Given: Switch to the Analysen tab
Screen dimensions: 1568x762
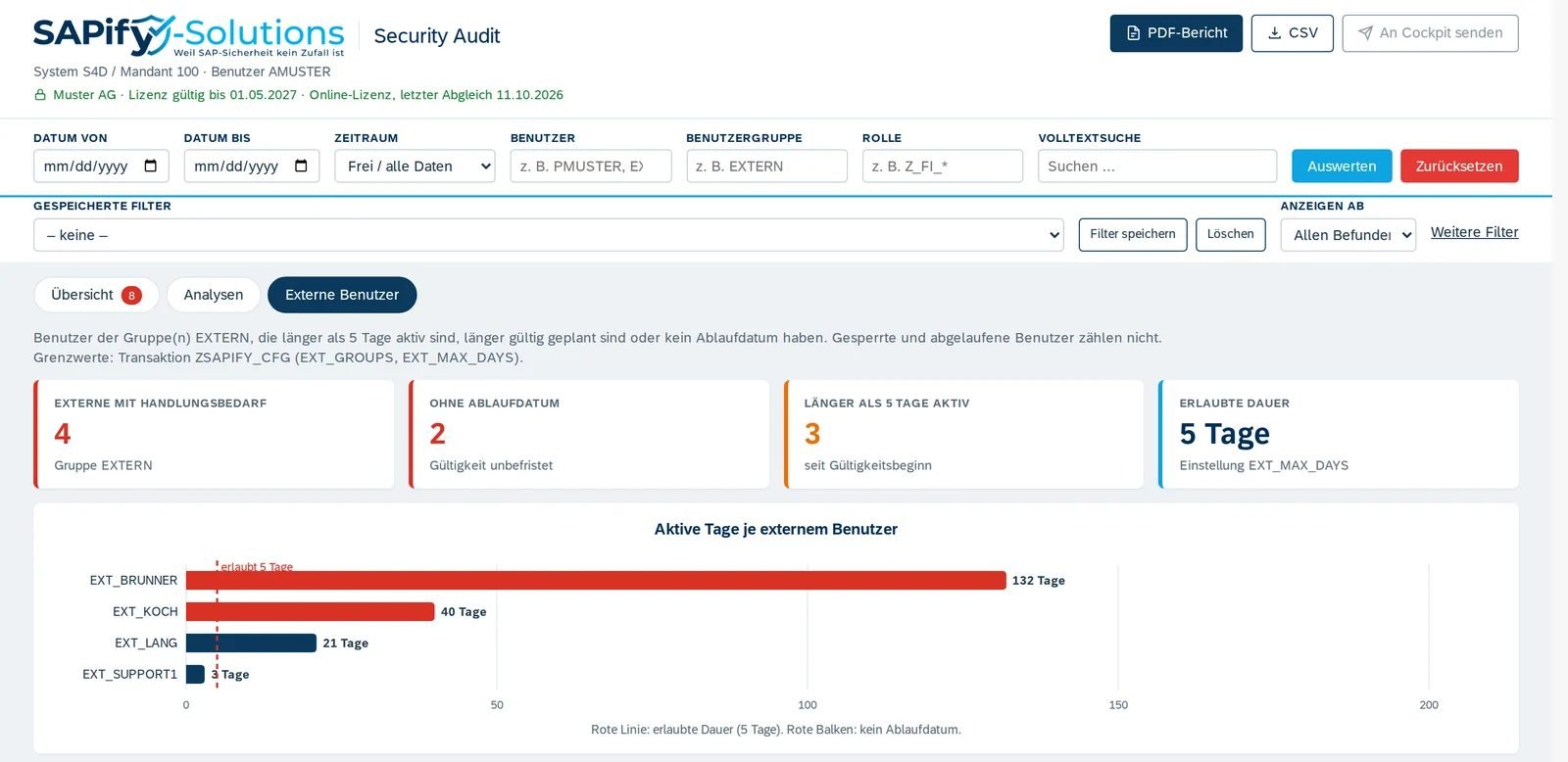Looking at the screenshot, I should [x=214, y=295].
